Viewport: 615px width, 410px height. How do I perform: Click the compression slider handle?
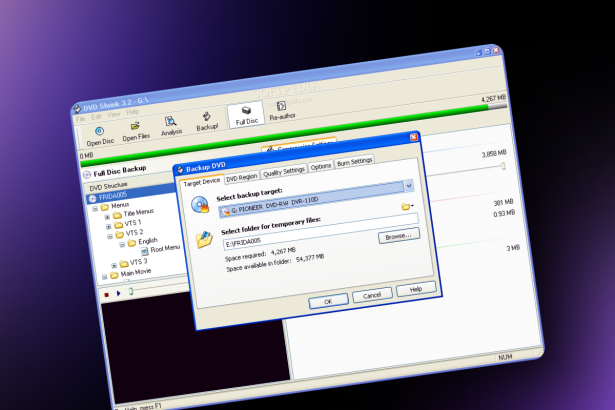point(502,166)
